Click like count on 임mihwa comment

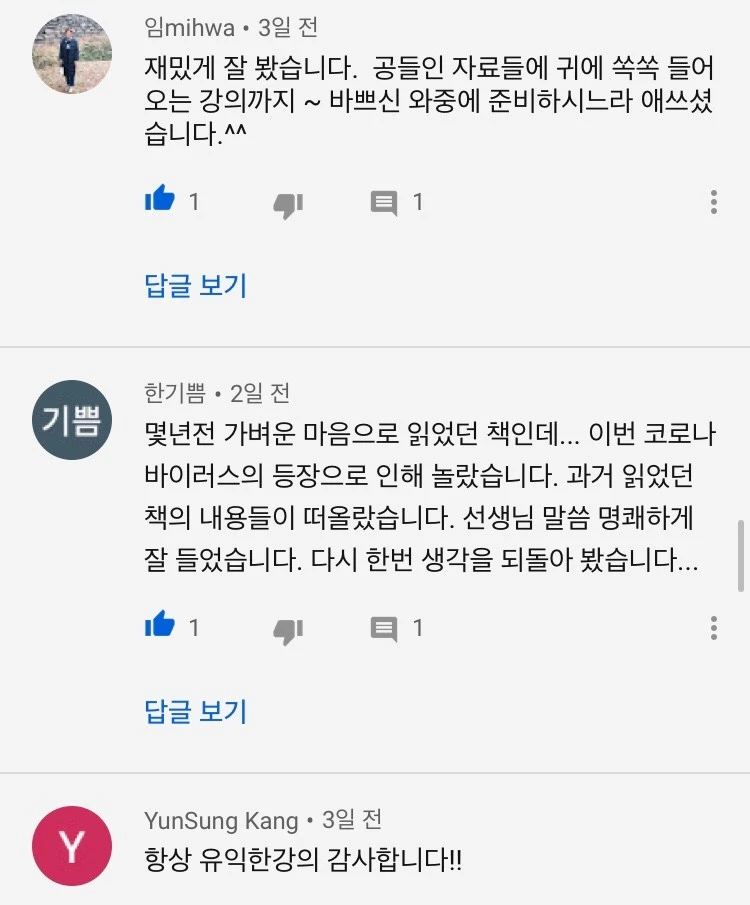(195, 202)
